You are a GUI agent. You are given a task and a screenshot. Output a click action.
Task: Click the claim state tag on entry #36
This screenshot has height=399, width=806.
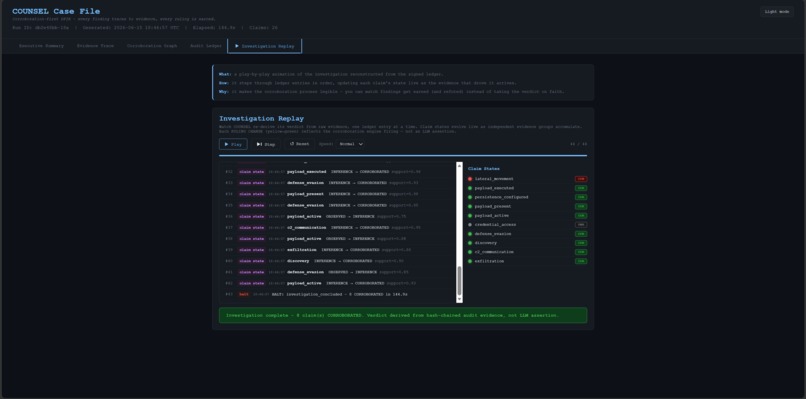coord(252,216)
